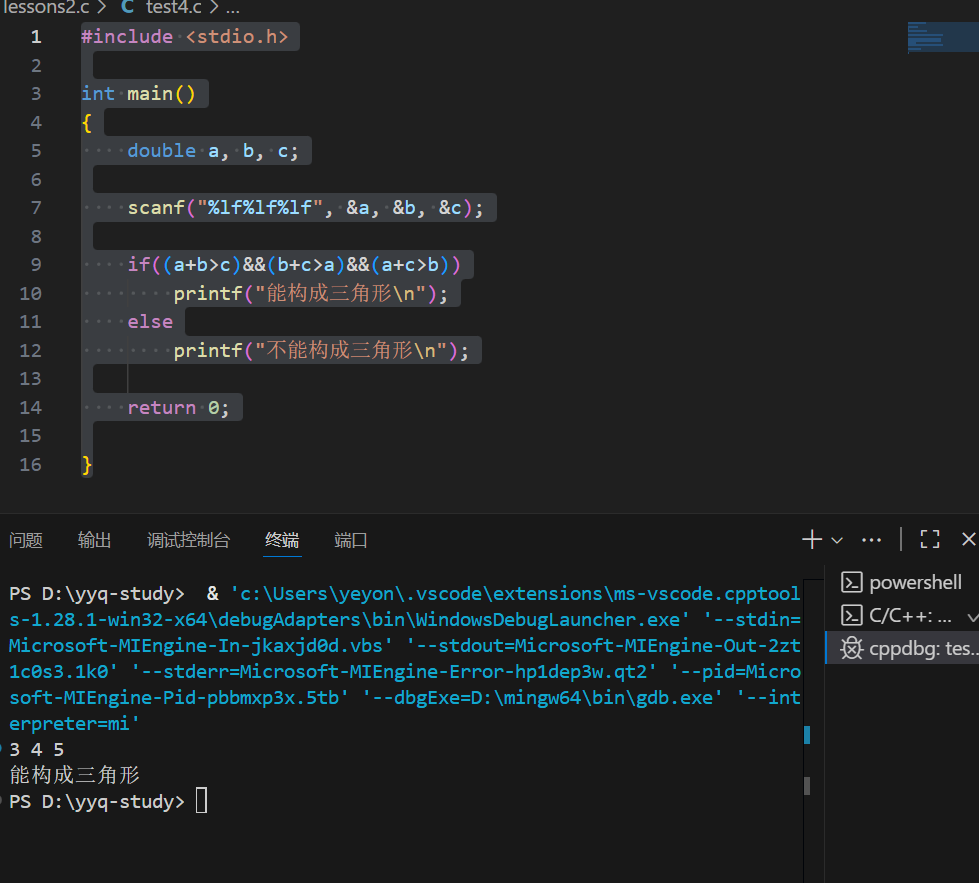The height and width of the screenshot is (883, 979).
Task: Open the launch profile dropdown chevron
Action: point(837,540)
